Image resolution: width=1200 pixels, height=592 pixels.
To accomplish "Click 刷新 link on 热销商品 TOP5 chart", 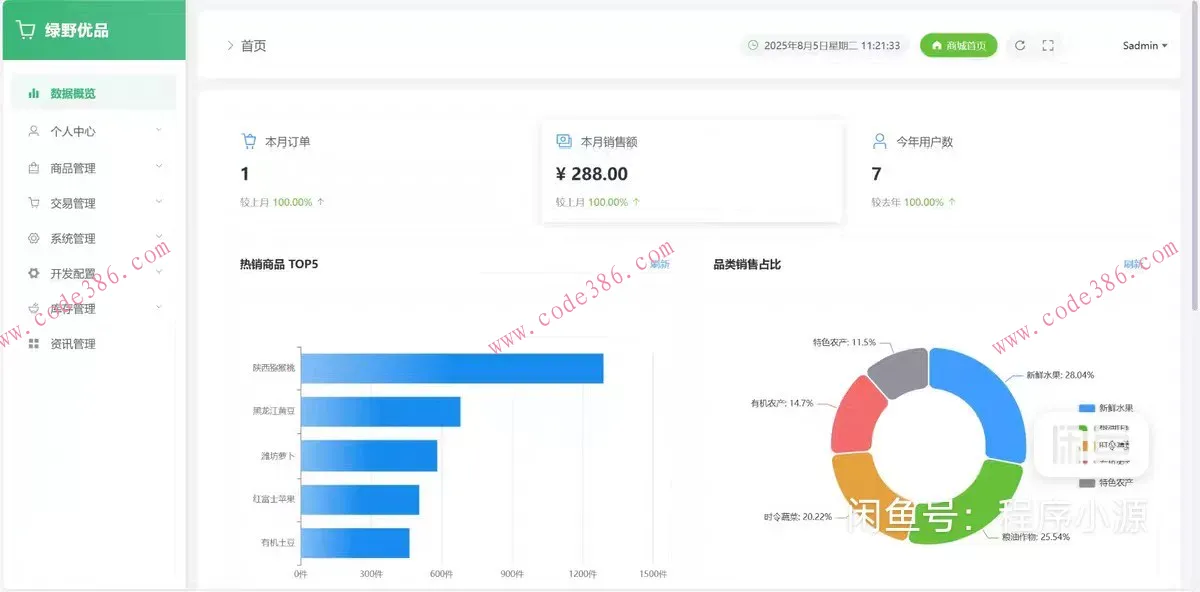I will pos(660,264).
